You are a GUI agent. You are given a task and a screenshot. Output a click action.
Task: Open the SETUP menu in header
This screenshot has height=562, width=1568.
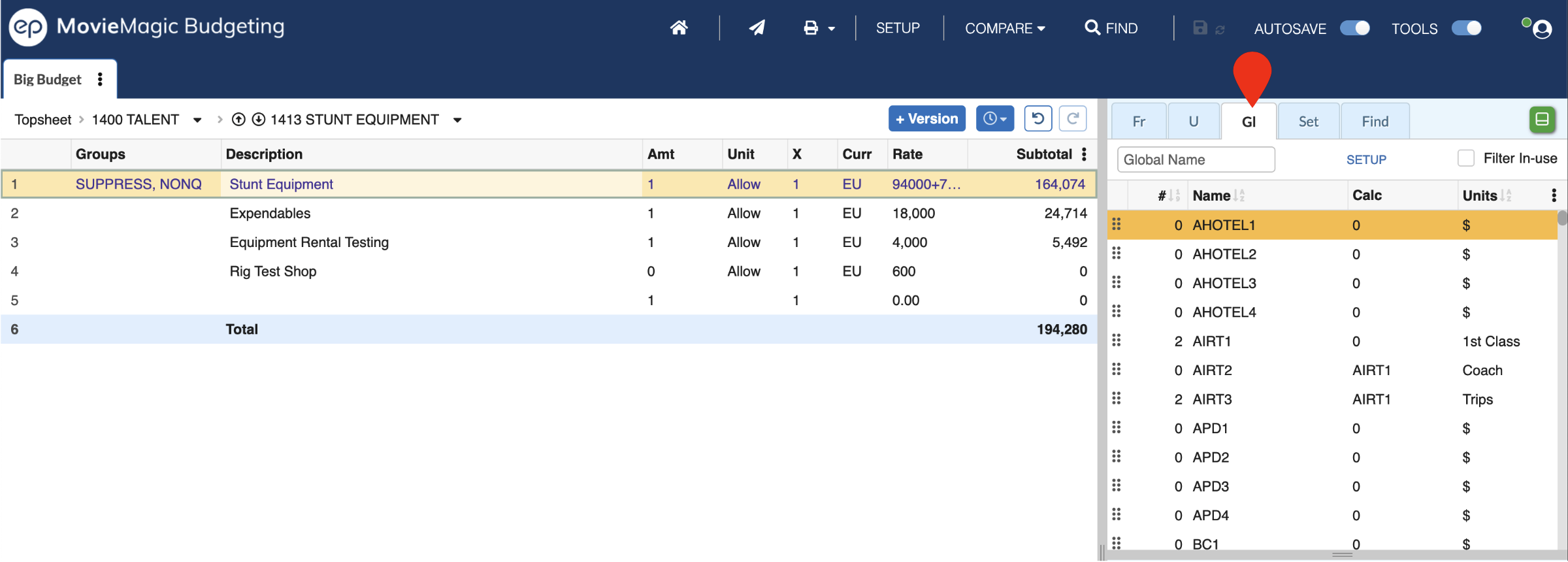[898, 28]
